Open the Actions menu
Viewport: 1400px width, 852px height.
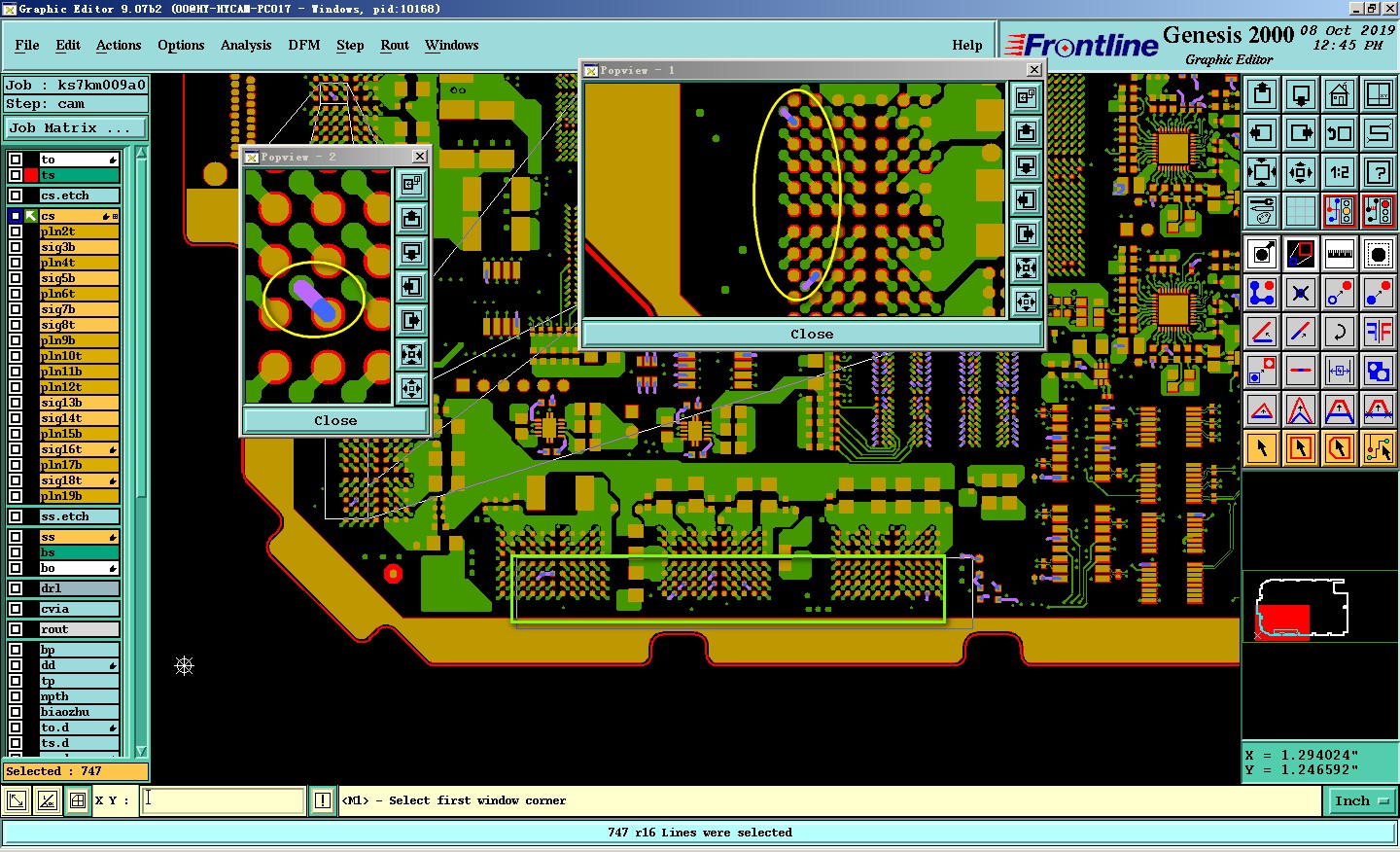click(x=119, y=45)
